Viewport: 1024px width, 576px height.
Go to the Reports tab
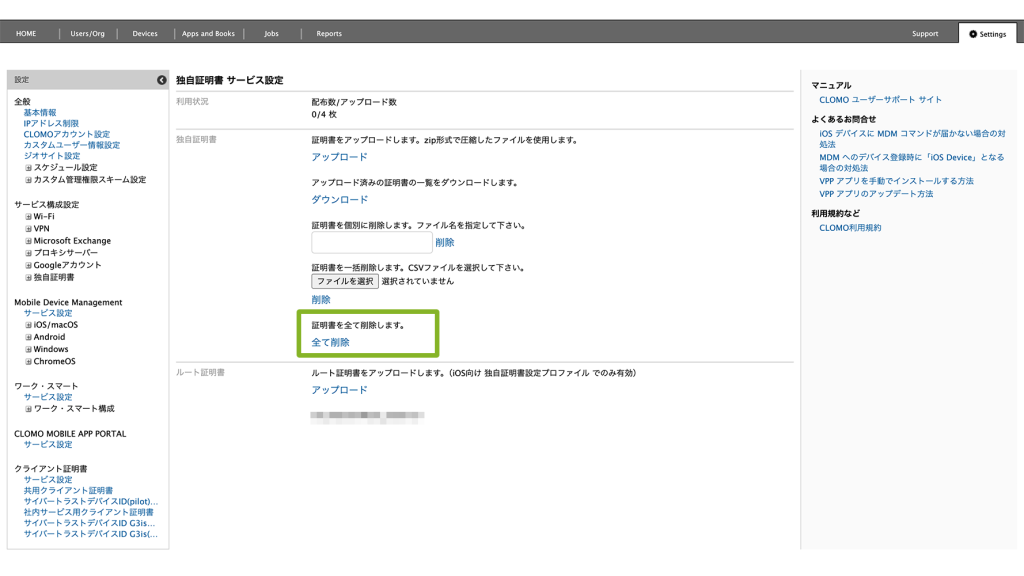(x=329, y=34)
